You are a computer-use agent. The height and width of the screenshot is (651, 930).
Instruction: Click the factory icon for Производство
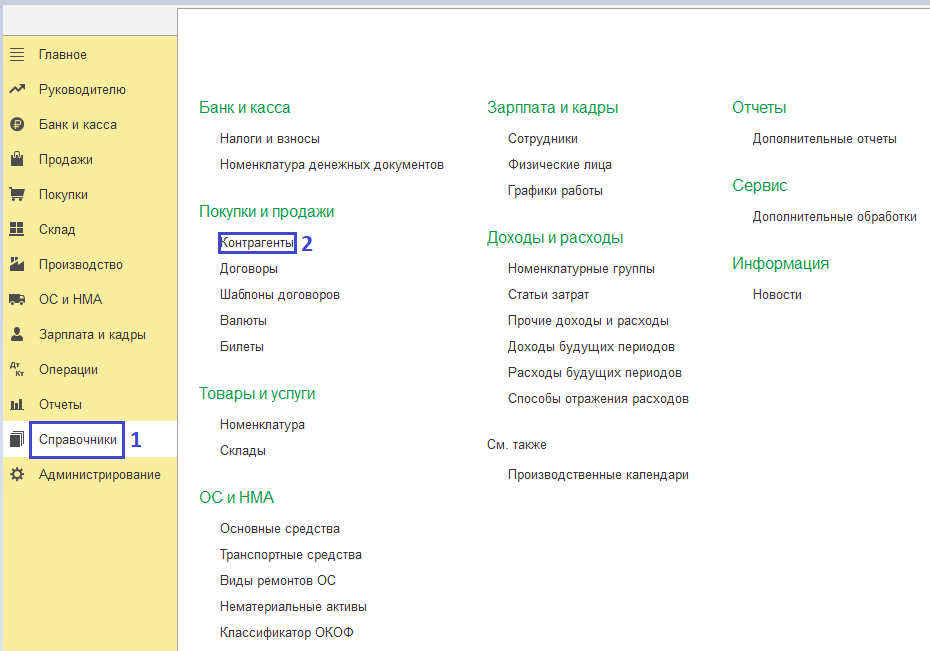pos(17,265)
